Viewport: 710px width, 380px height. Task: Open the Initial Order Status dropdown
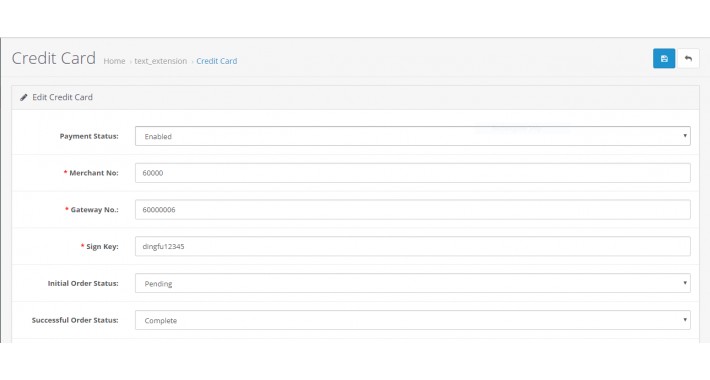[x=413, y=283]
